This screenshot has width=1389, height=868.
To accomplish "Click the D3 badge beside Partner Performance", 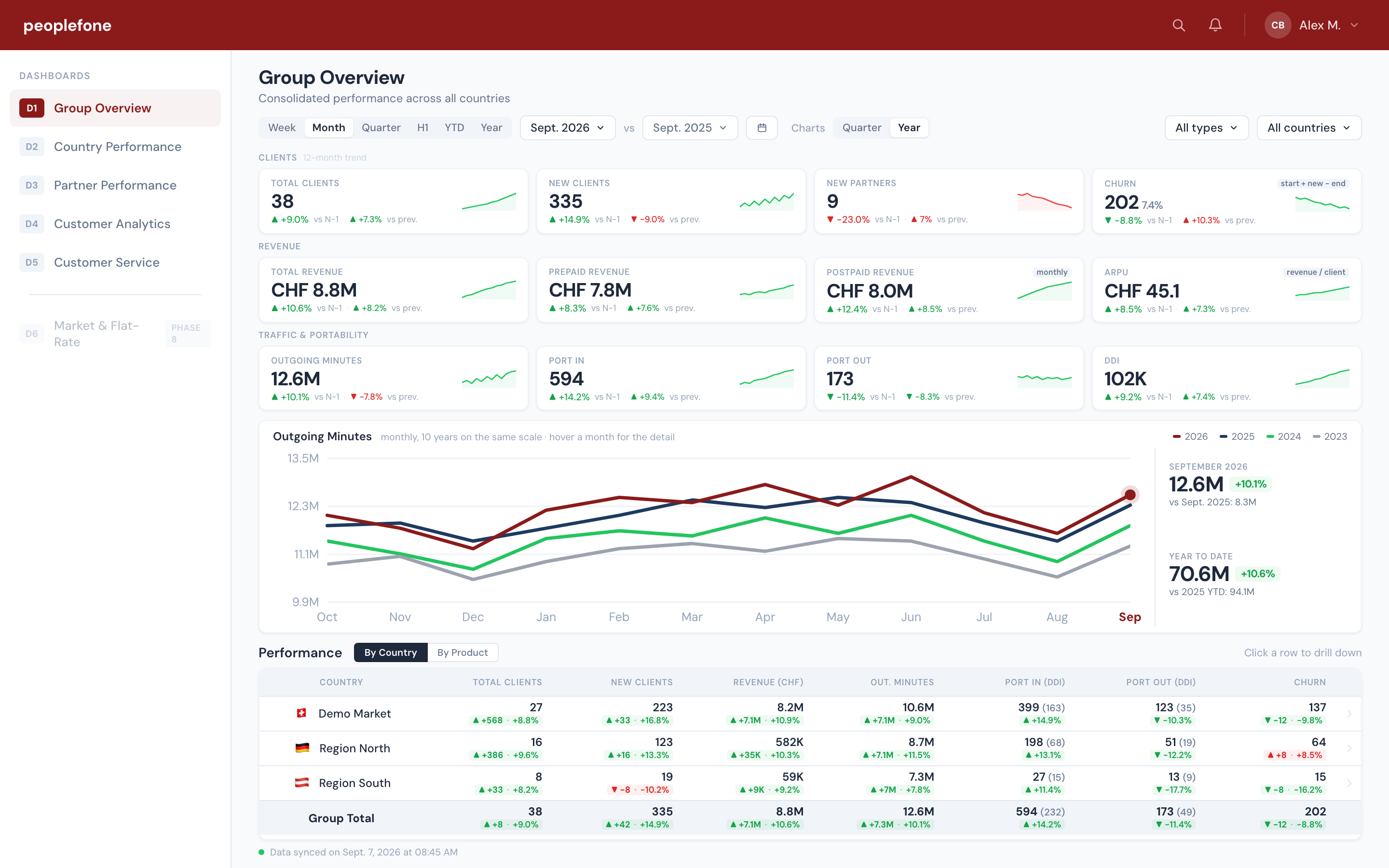I will 31,185.
